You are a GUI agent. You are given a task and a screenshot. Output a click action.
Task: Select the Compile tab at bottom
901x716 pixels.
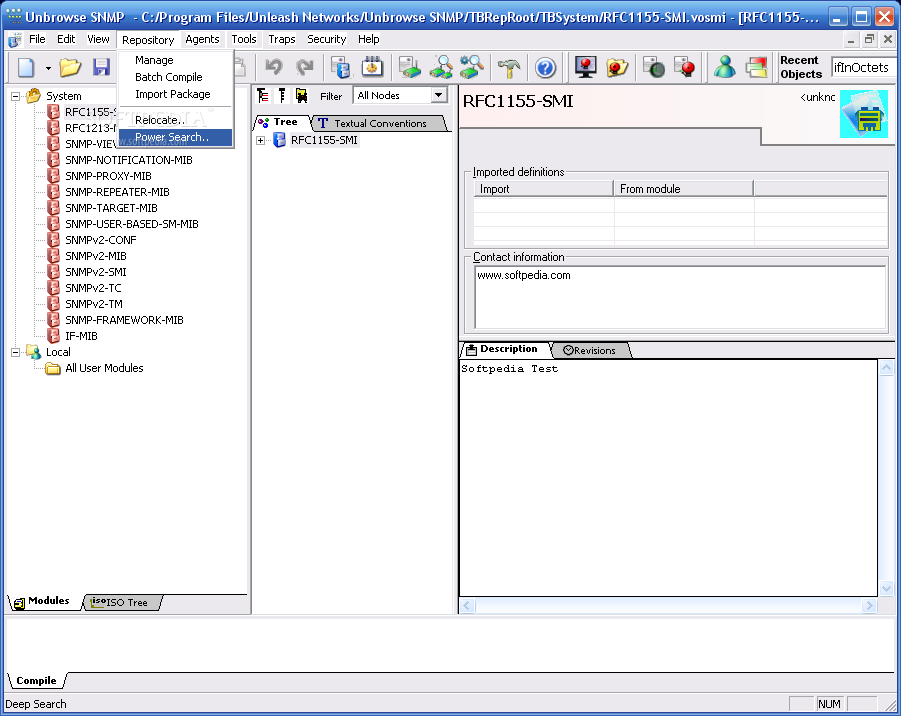click(36, 681)
